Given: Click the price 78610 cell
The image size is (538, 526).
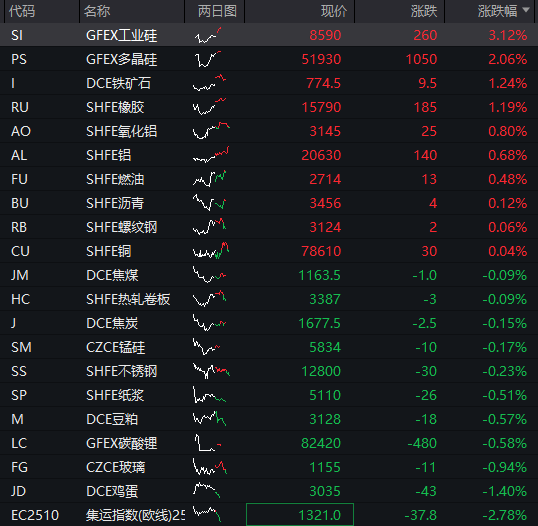Looking at the screenshot, I should click(x=321, y=252).
